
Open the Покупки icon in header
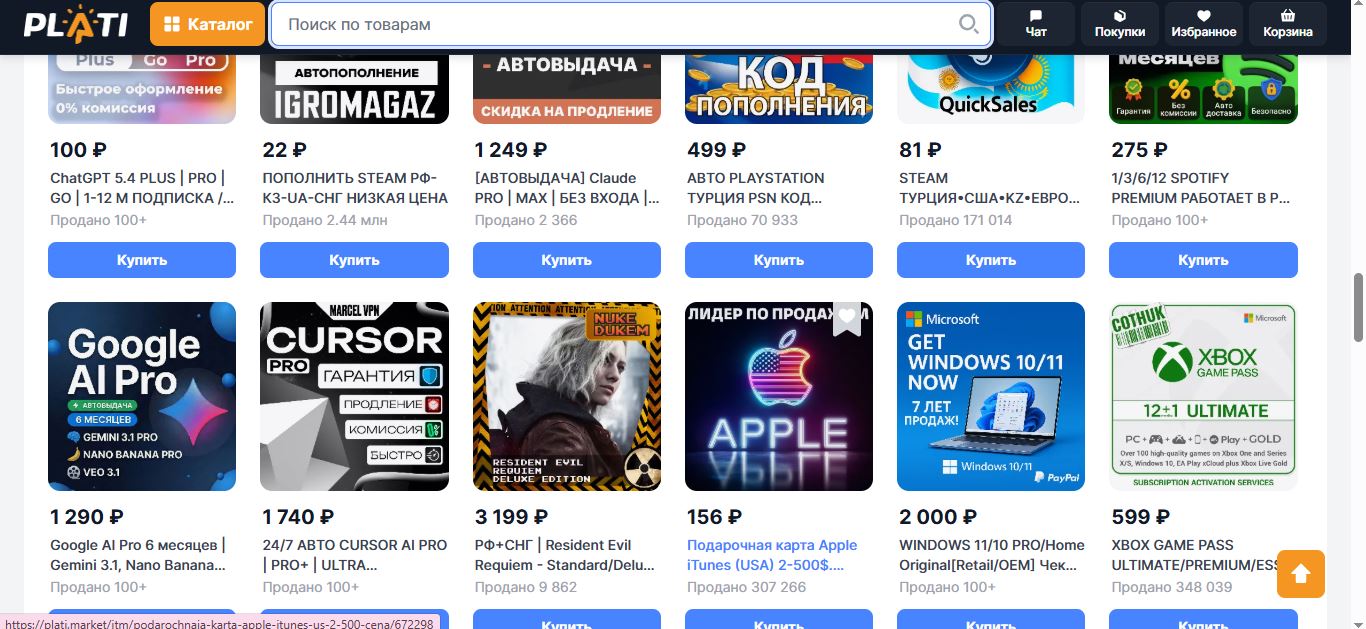pyautogui.click(x=1120, y=24)
